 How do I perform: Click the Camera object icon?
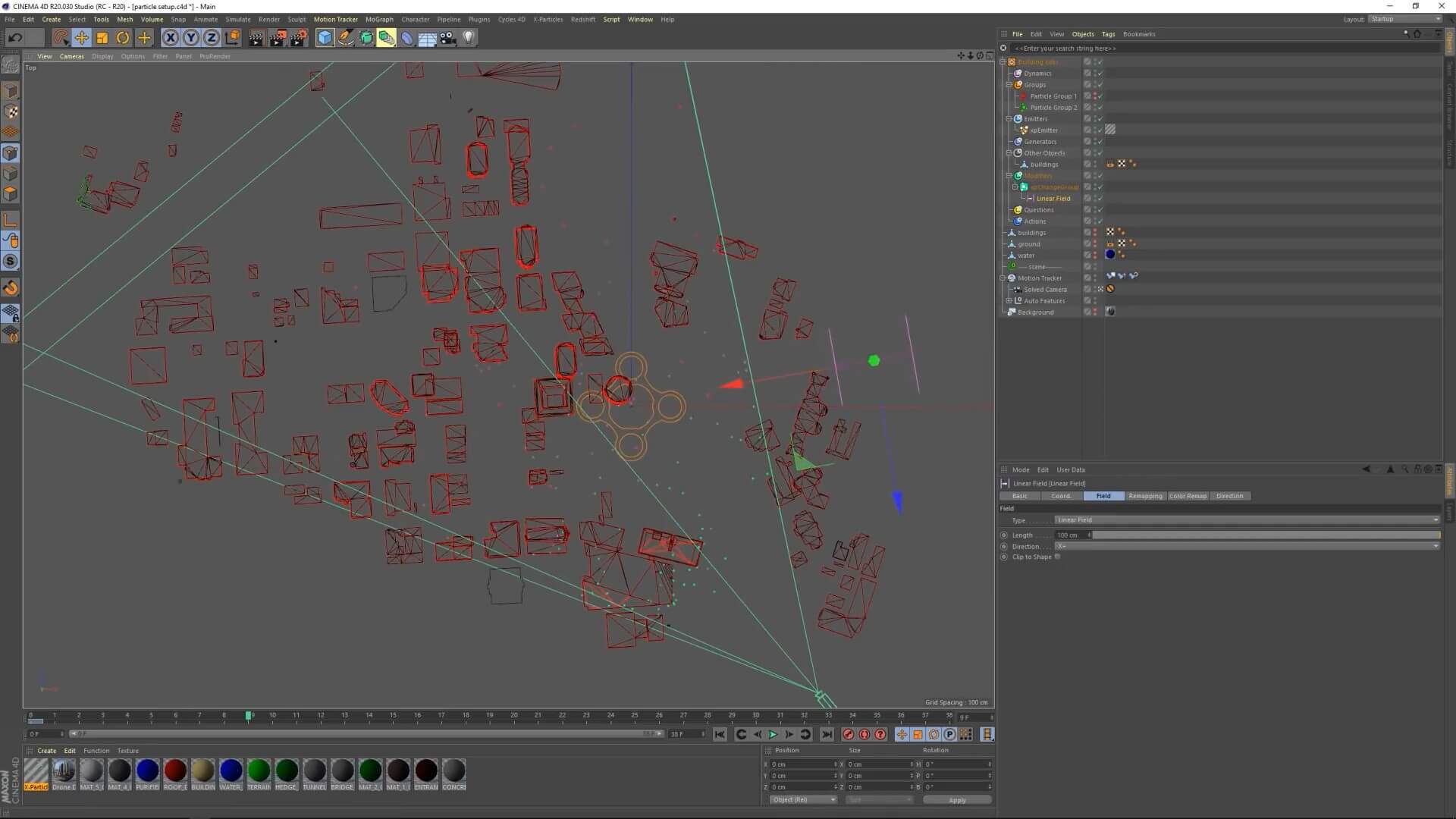point(448,38)
